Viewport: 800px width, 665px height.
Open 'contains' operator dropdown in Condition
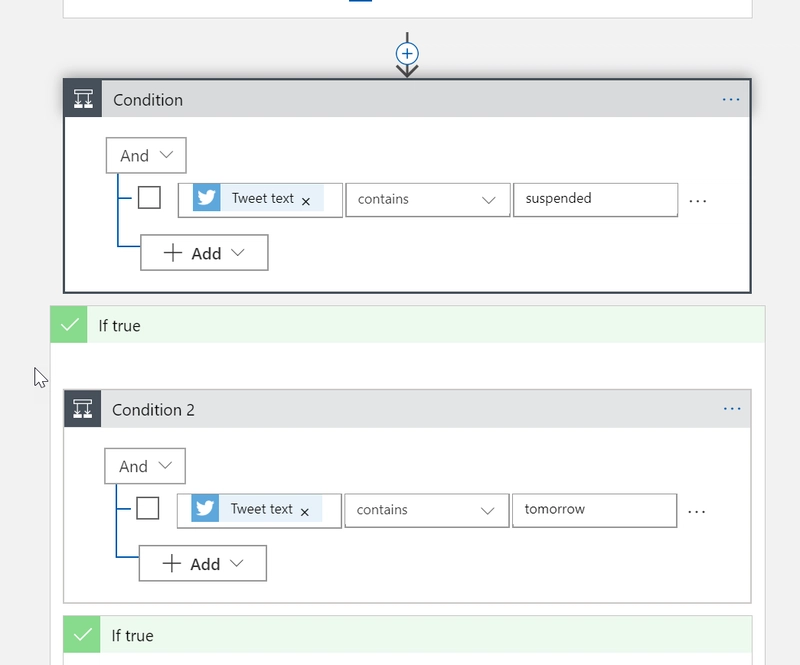(427, 199)
